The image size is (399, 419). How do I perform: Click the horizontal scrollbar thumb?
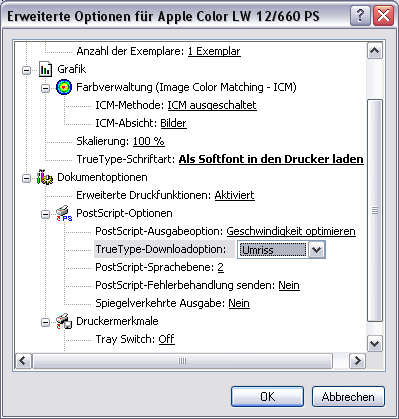(x=182, y=361)
